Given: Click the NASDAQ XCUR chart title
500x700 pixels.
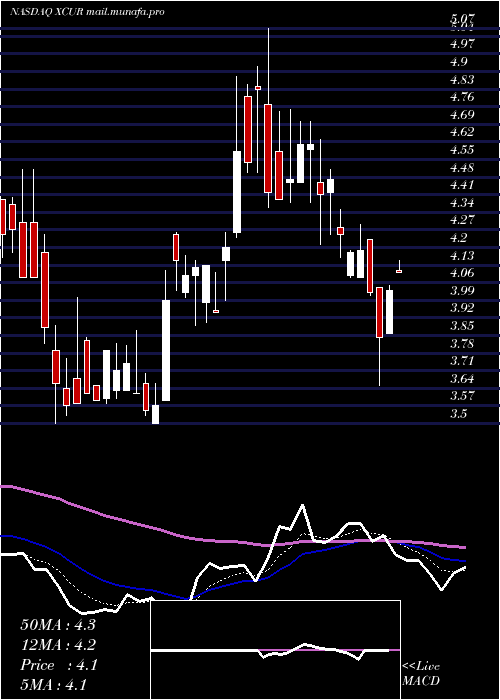Looking at the screenshot, I should [87, 12].
